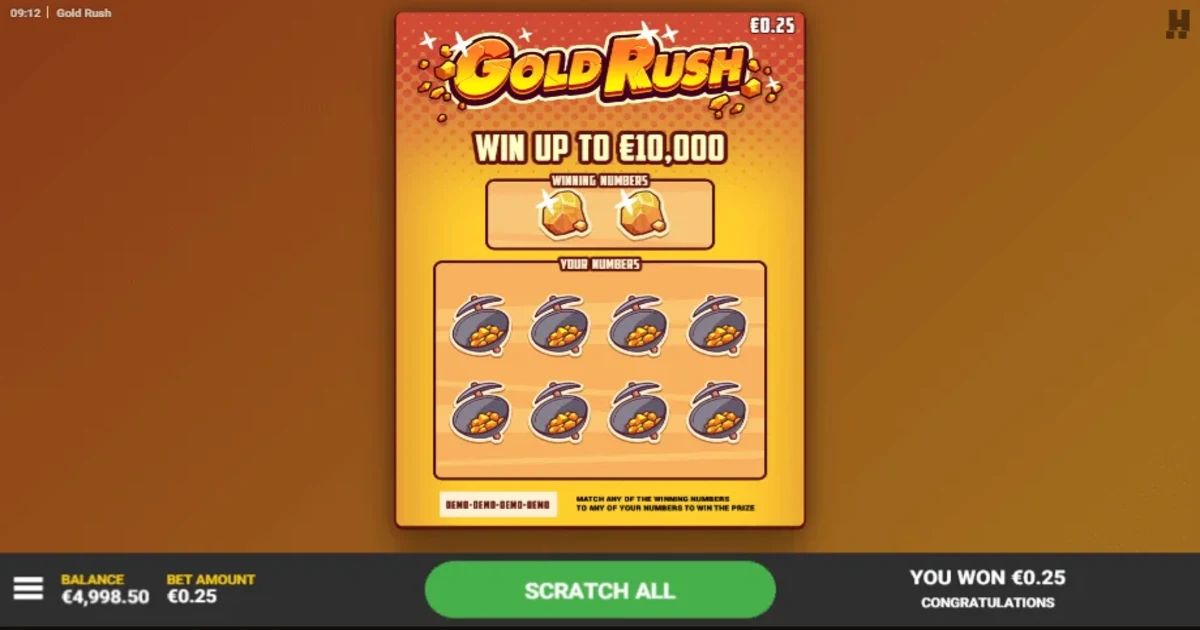Viewport: 1200px width, 630px height.
Task: Scratch the third gold pan in top row
Action: pyautogui.click(x=639, y=325)
